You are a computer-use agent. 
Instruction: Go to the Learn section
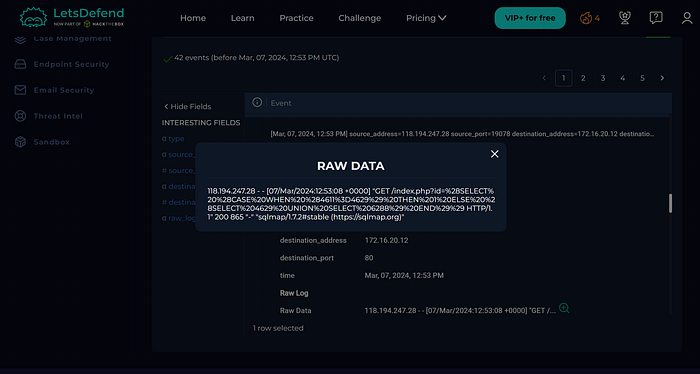(x=242, y=18)
